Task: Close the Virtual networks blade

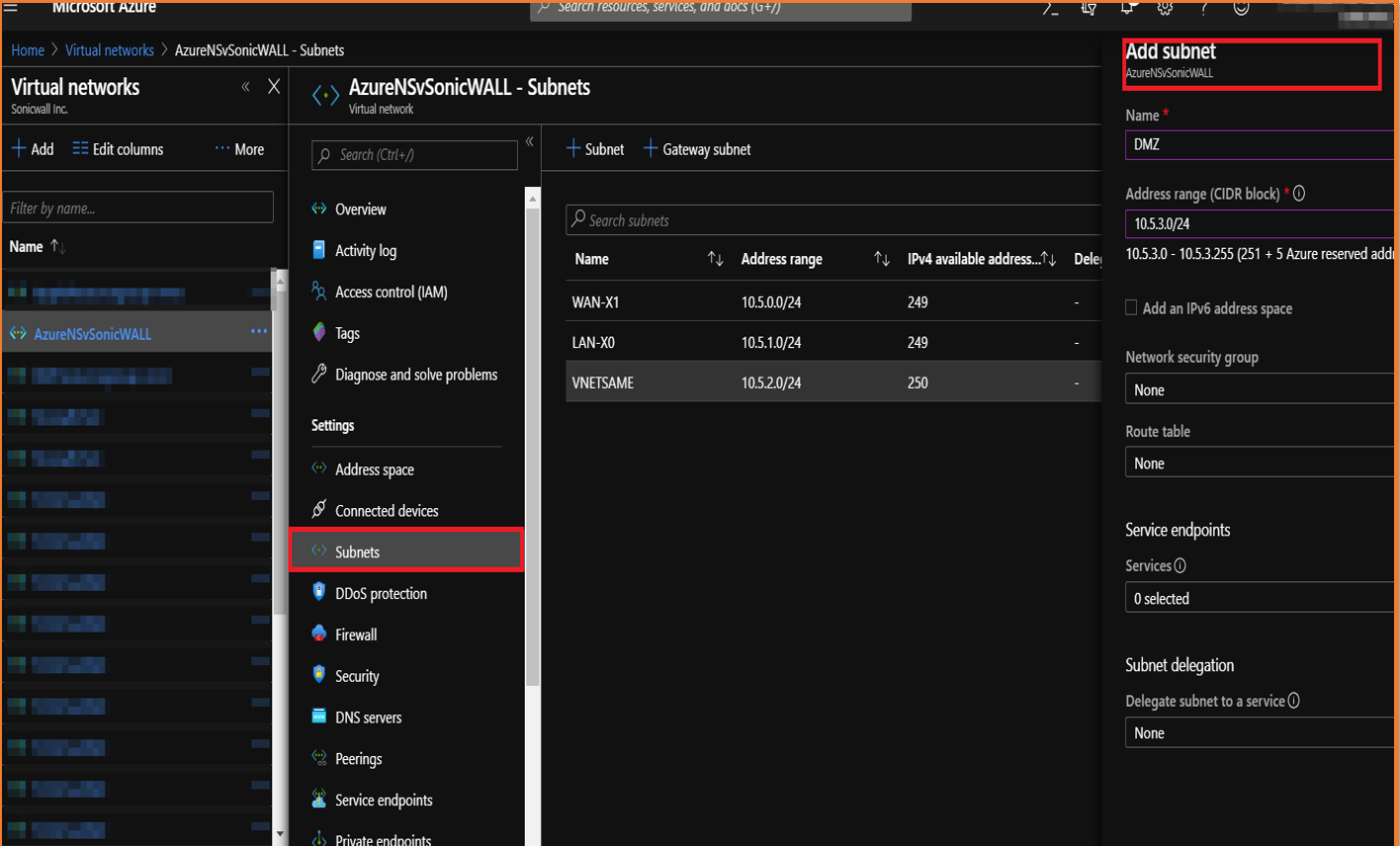Action: (274, 87)
